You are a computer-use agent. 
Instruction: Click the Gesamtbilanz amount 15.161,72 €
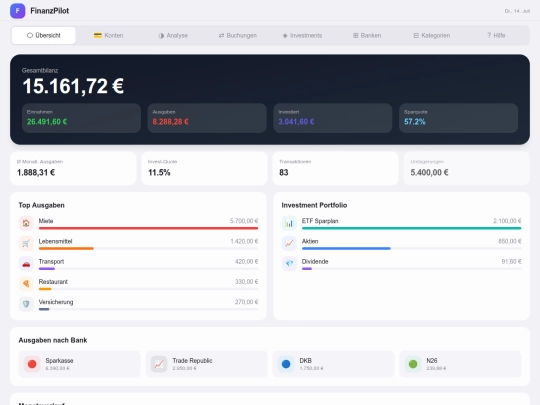[x=73, y=86]
